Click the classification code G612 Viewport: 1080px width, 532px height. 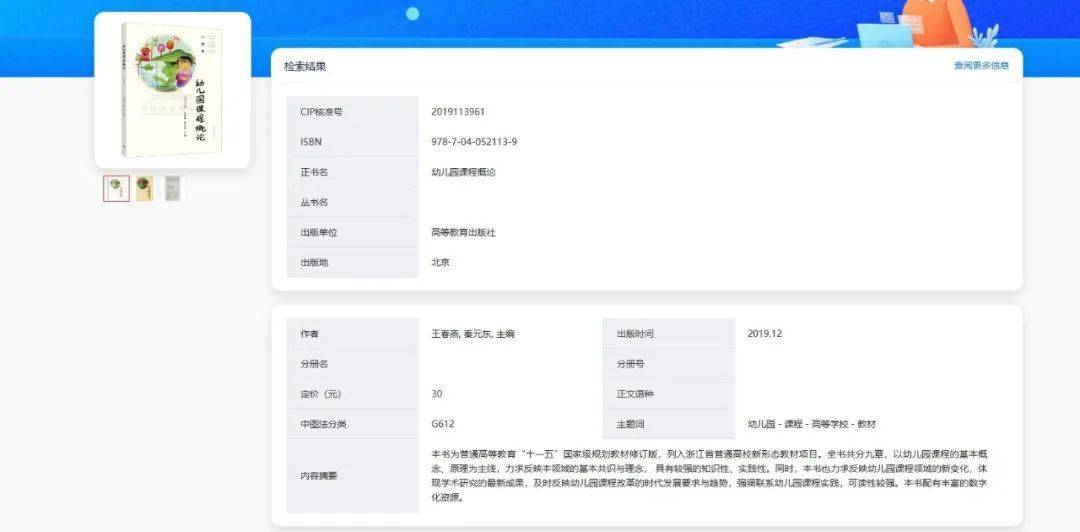[442, 424]
